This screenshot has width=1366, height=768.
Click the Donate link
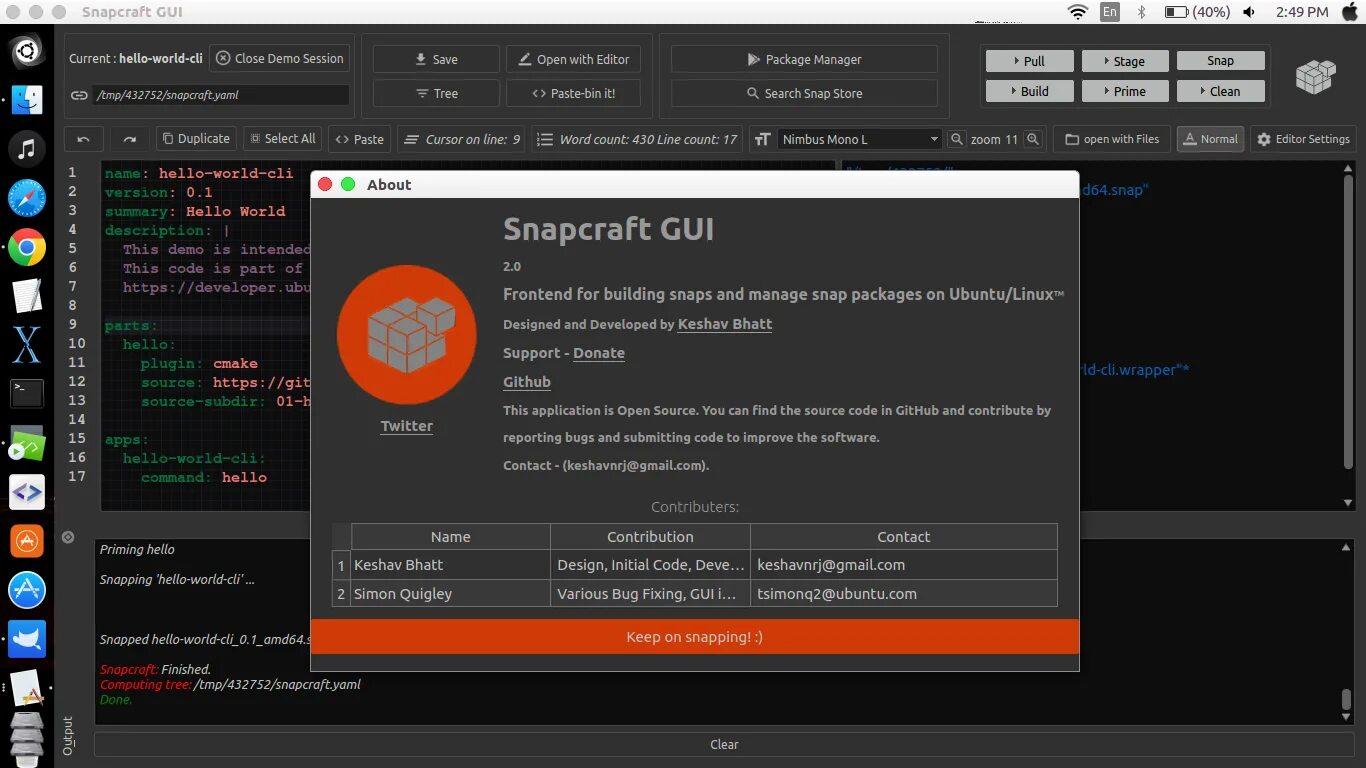(599, 353)
